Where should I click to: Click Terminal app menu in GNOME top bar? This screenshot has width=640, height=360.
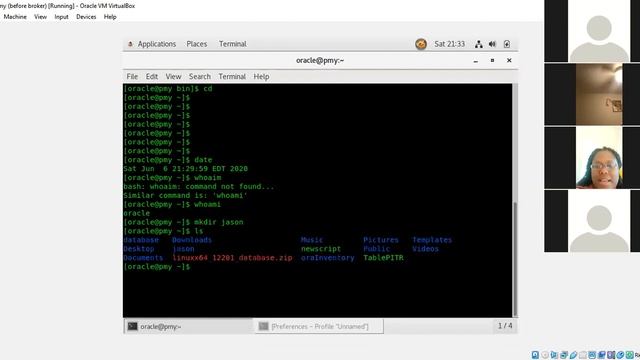(233, 44)
